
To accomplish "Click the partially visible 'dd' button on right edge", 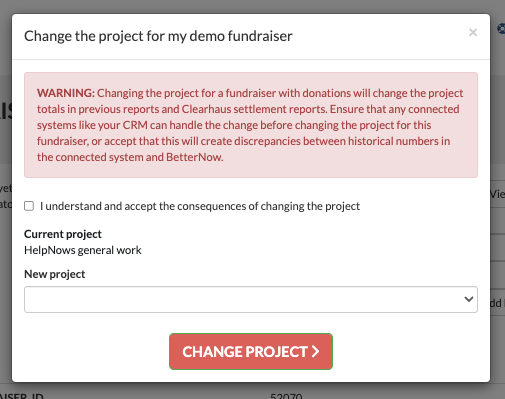I will [497, 303].
